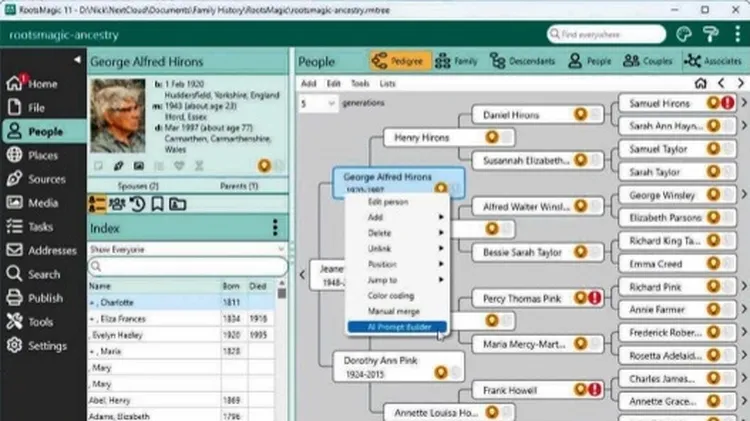Open the Show Everyone filter dropdown
This screenshot has width=750, height=421.
(x=185, y=248)
